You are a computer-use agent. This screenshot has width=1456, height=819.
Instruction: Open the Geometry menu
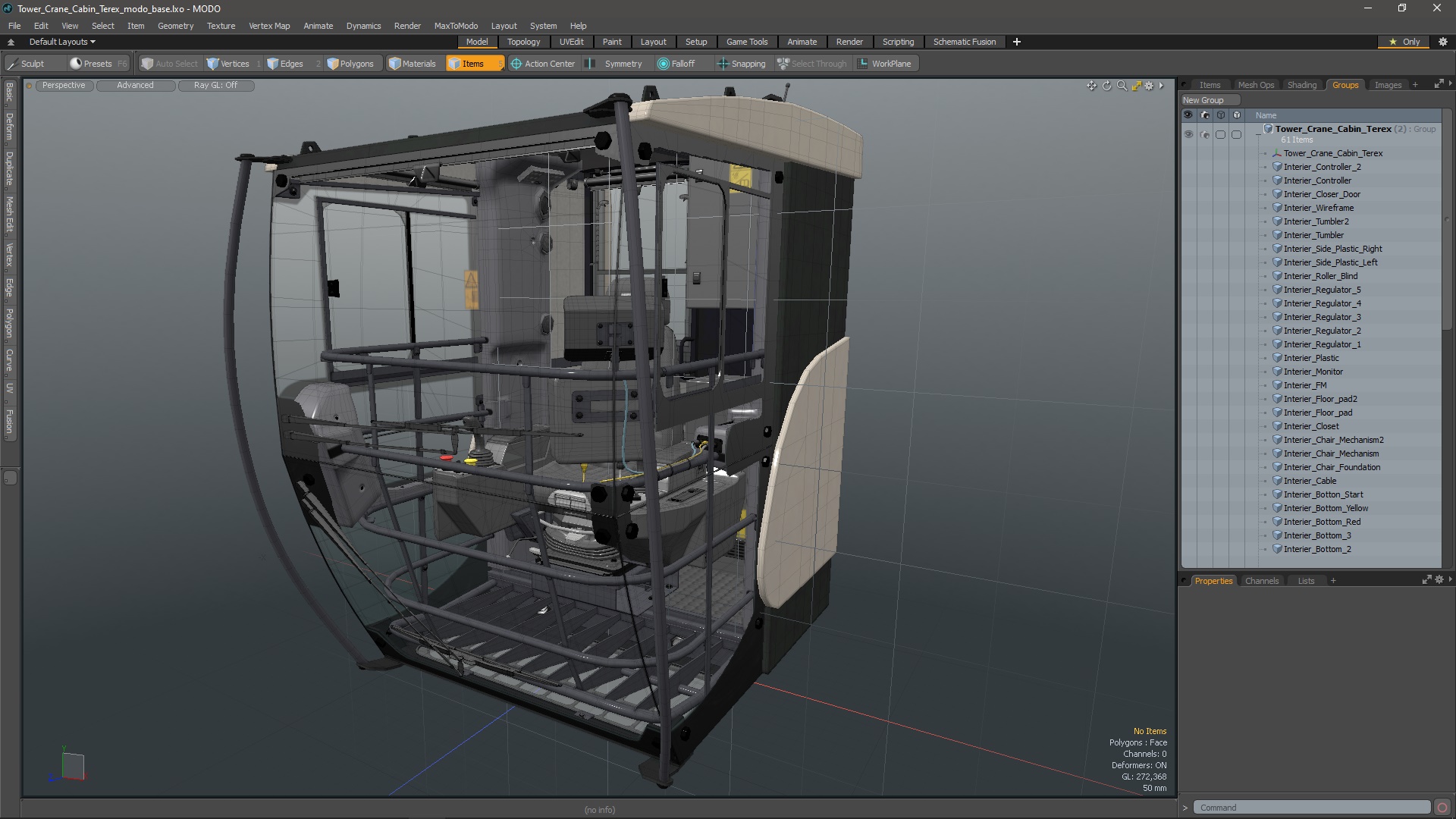[175, 26]
